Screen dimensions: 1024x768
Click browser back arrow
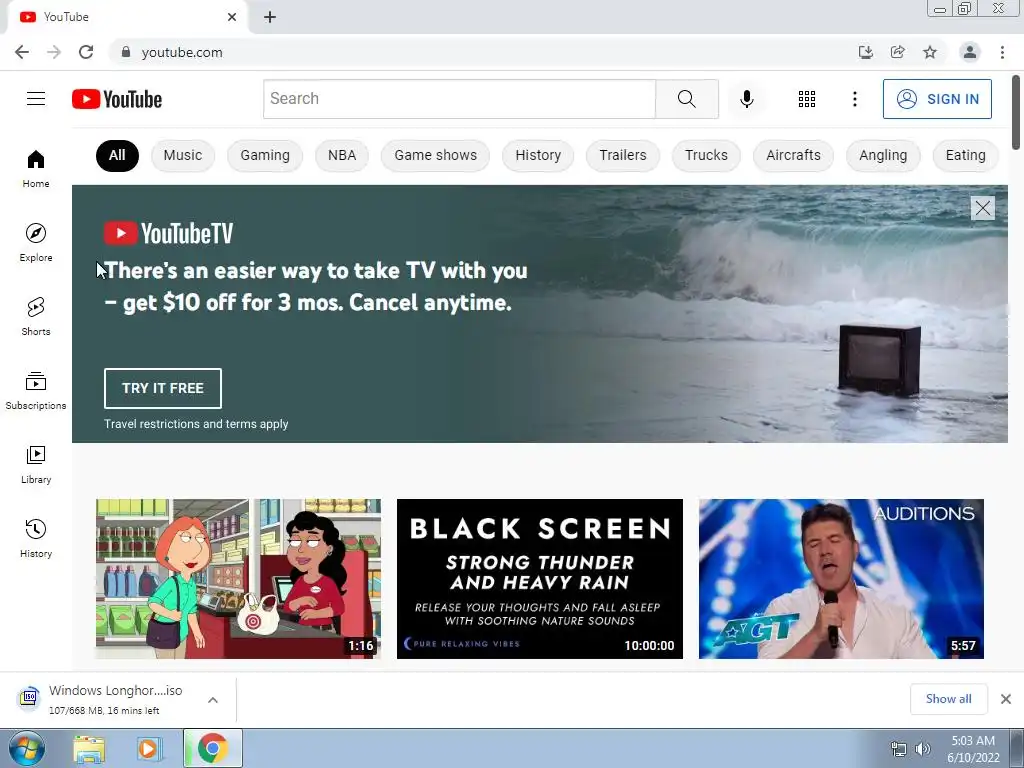coord(22,52)
